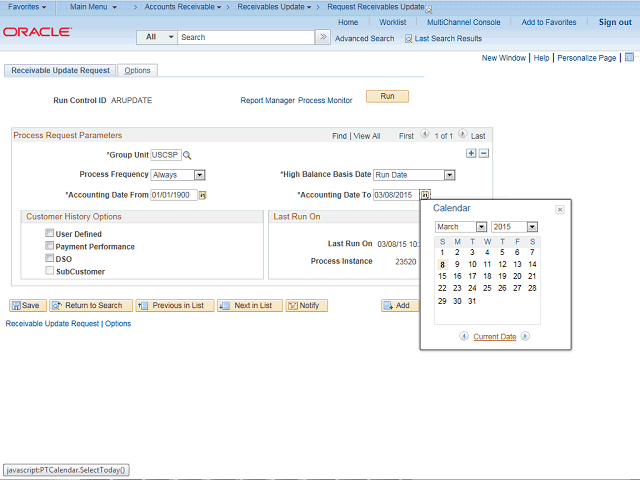
Task: Open the Help link
Action: (x=541, y=58)
